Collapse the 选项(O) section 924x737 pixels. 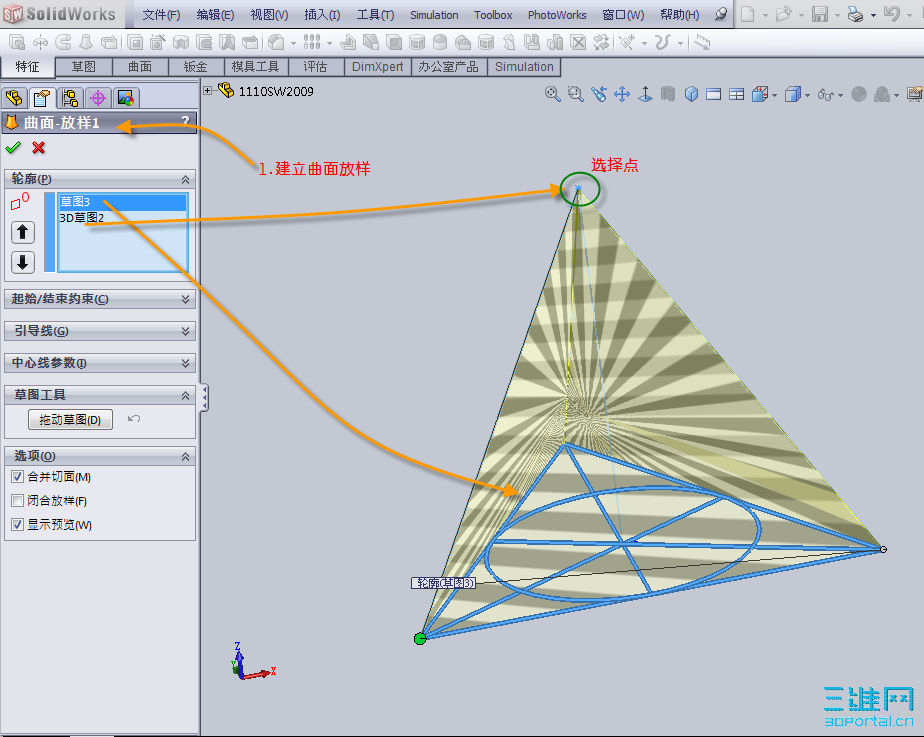click(x=186, y=457)
